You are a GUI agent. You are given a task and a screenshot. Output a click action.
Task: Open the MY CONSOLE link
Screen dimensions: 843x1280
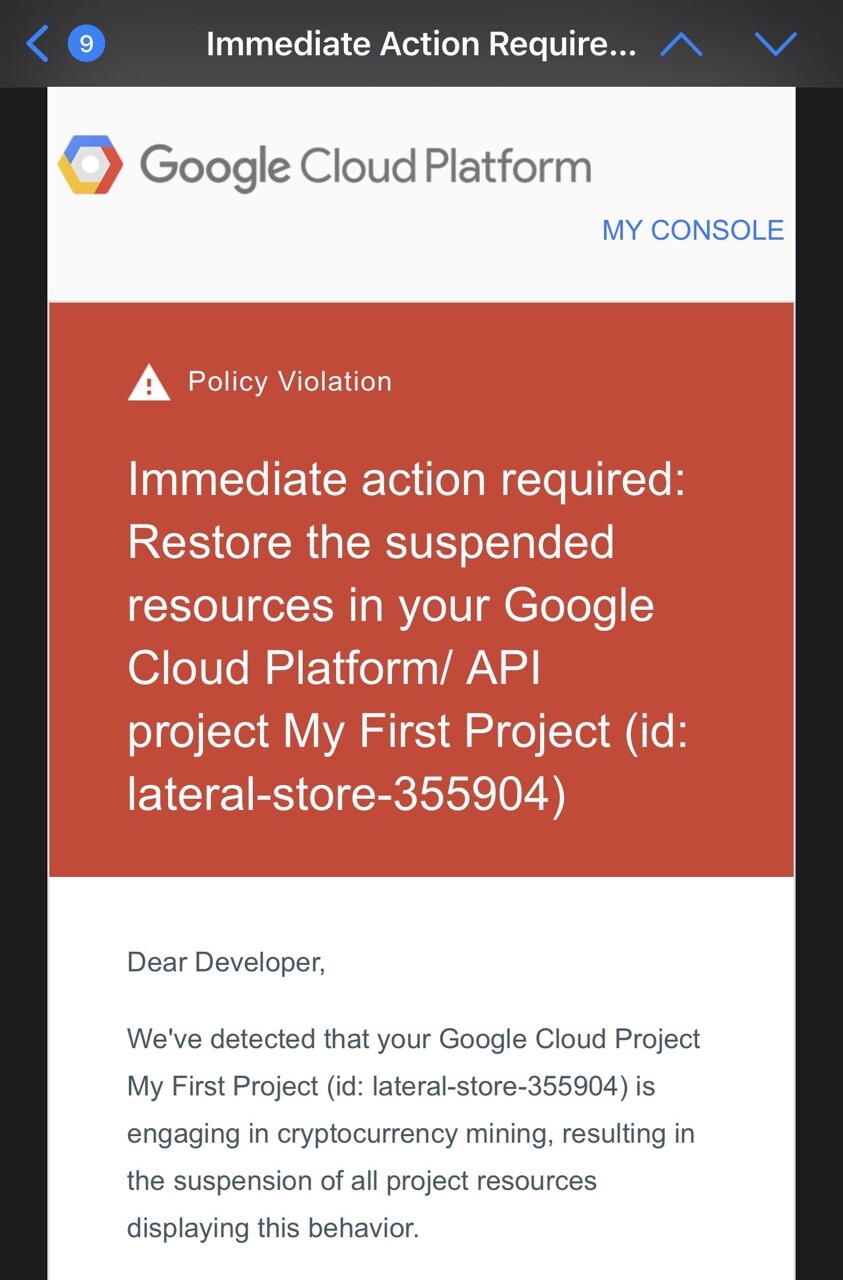point(693,230)
